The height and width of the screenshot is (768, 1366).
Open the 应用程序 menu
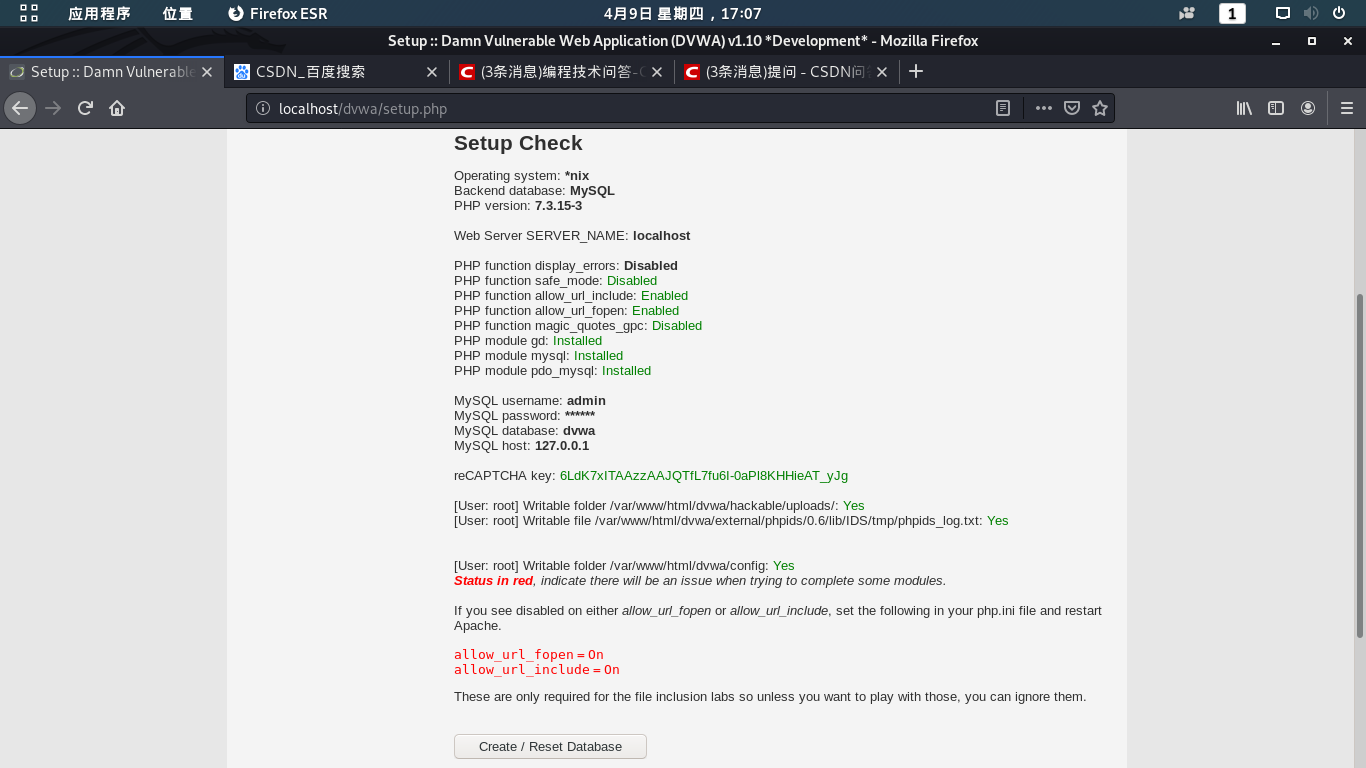click(x=99, y=13)
